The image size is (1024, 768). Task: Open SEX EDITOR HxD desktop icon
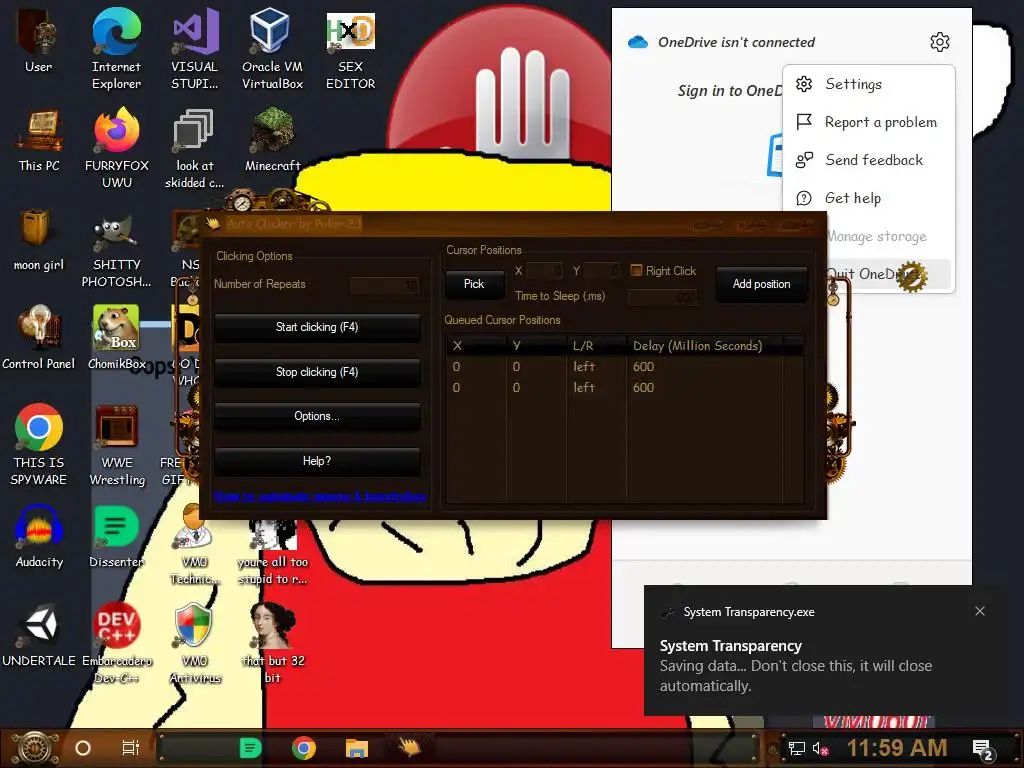tap(351, 49)
